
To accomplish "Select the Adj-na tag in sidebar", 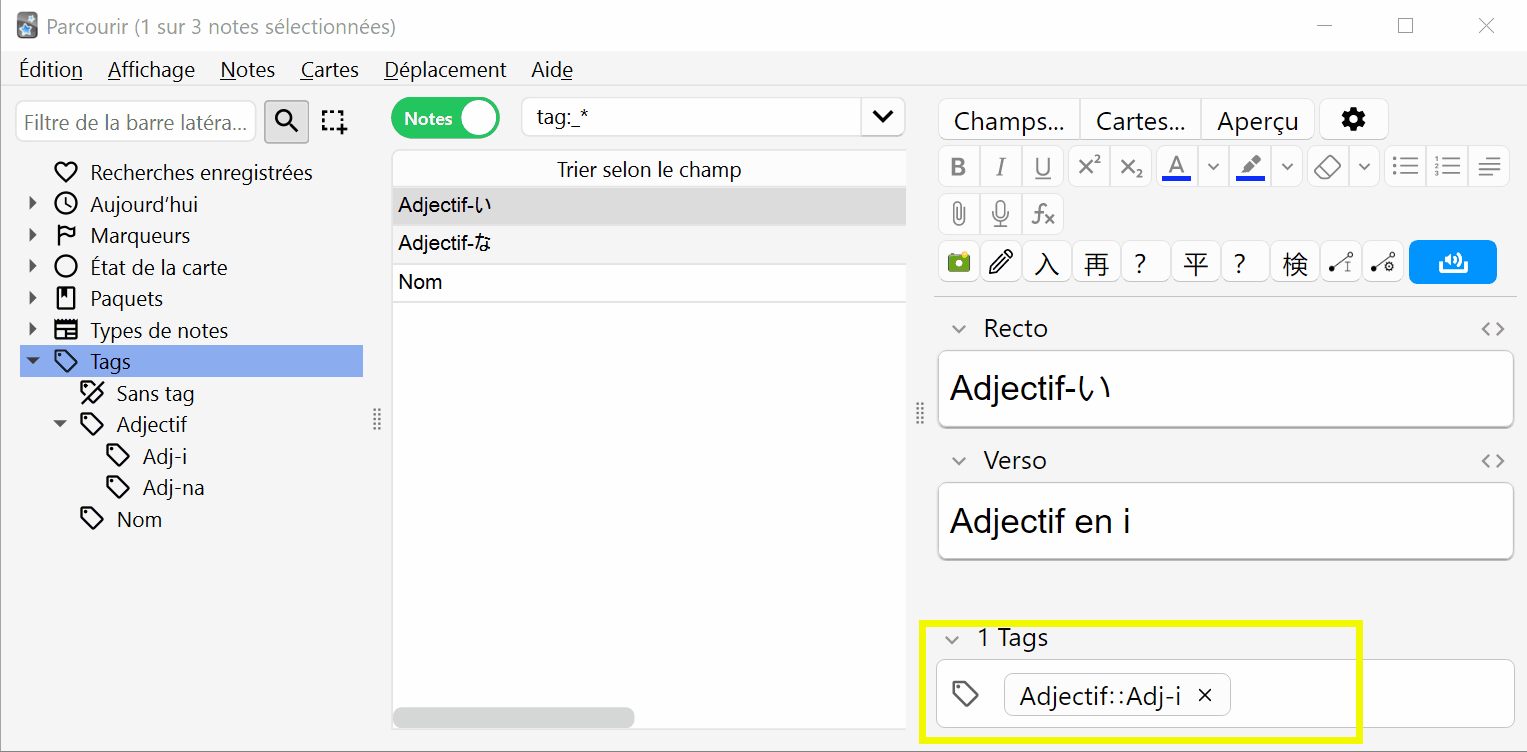I will [x=174, y=487].
